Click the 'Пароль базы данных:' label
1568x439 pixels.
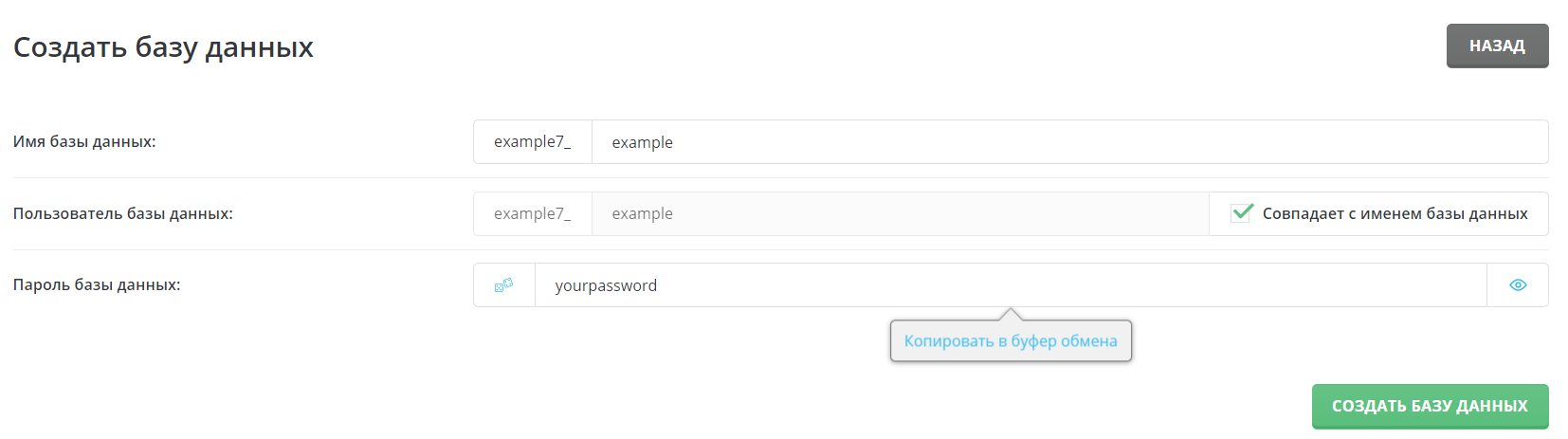[97, 285]
